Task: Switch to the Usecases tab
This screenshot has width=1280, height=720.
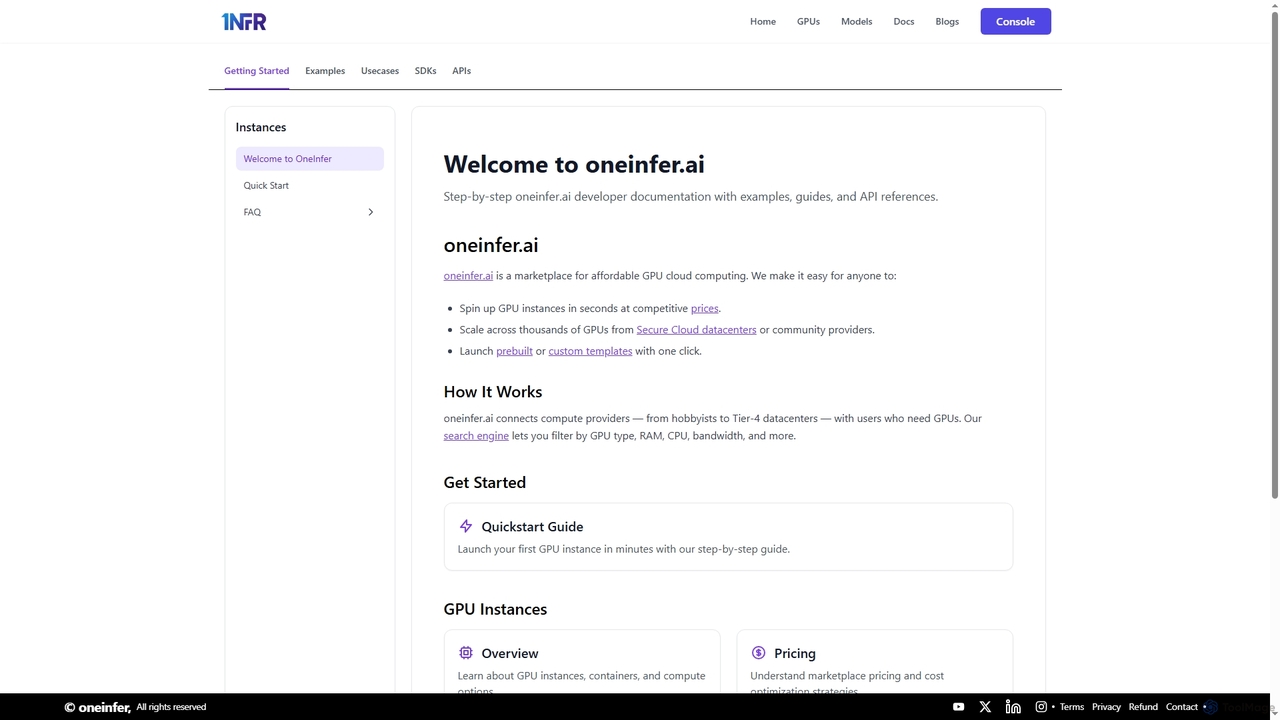Action: [x=380, y=71]
